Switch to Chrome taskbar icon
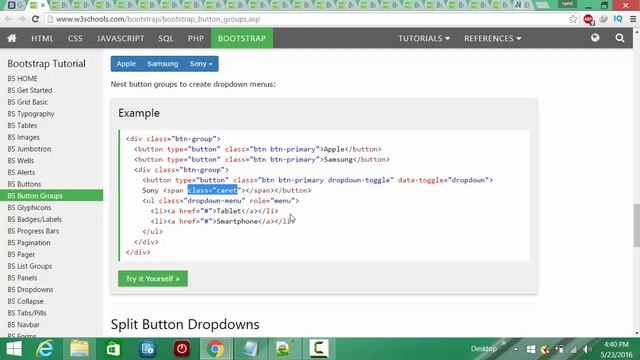Viewport: 640px width, 360px height. pyautogui.click(x=215, y=349)
